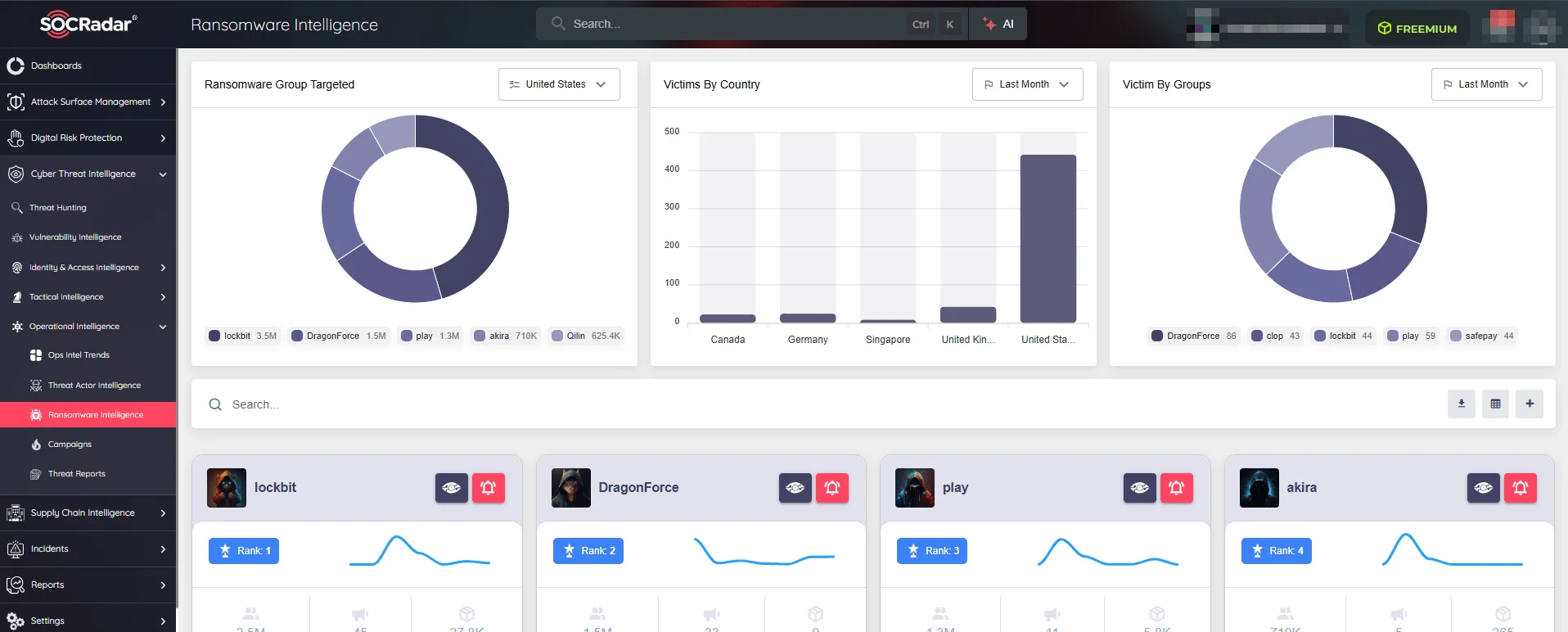Toggle the clop 43 legend item
This screenshot has height=632, width=1568.
point(1275,336)
